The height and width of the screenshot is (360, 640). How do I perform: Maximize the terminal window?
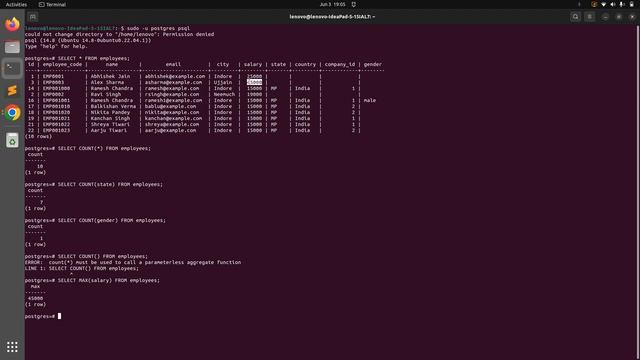619,17
